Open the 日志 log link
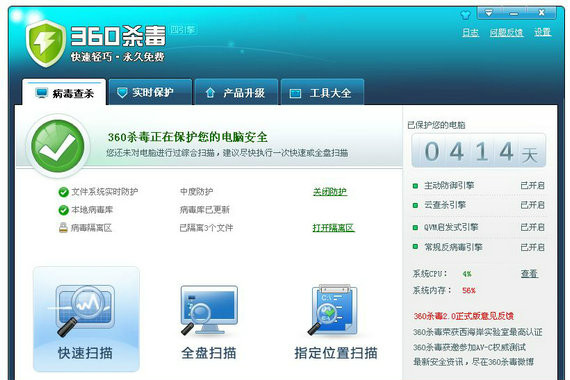Image resolution: width=570 pixels, height=380 pixels. pos(470,33)
